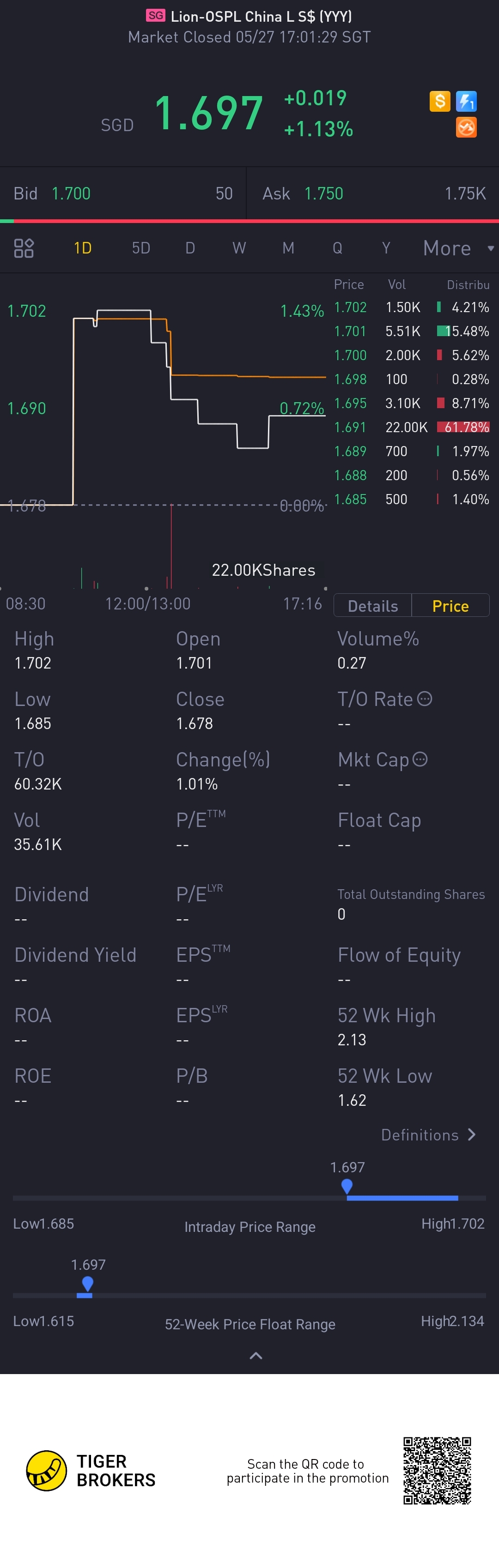The height and width of the screenshot is (1568, 499).
Task: Tap the blue lightning bolt icon
Action: coord(466,101)
